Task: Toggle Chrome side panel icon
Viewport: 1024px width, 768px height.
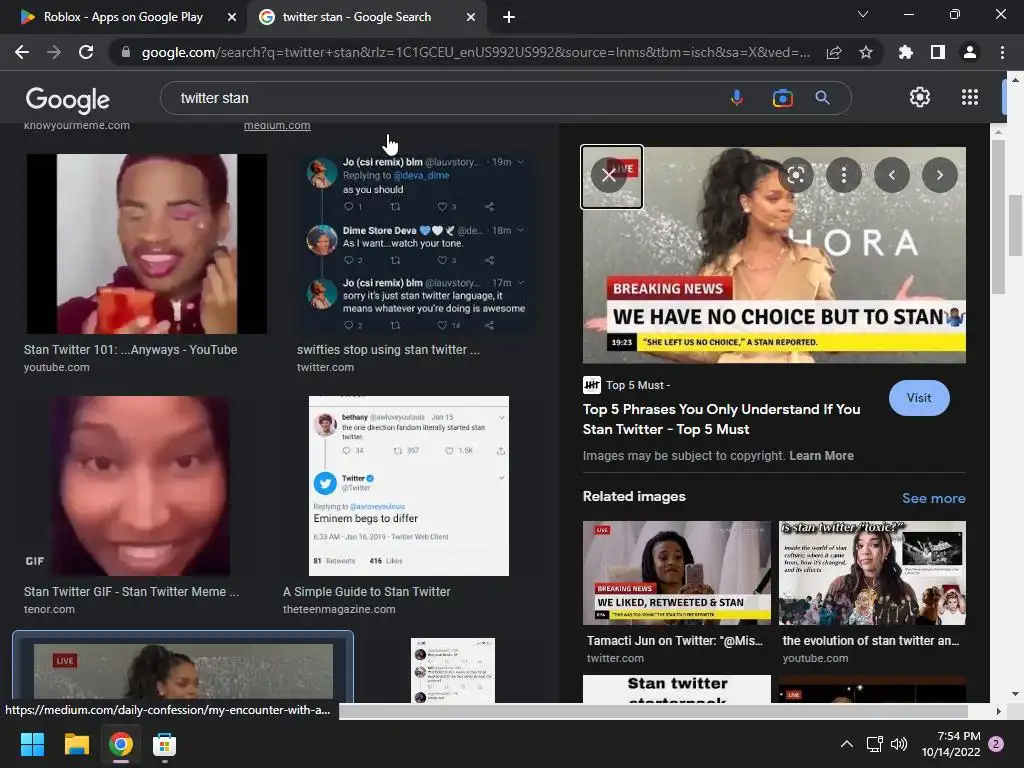Action: [938, 52]
